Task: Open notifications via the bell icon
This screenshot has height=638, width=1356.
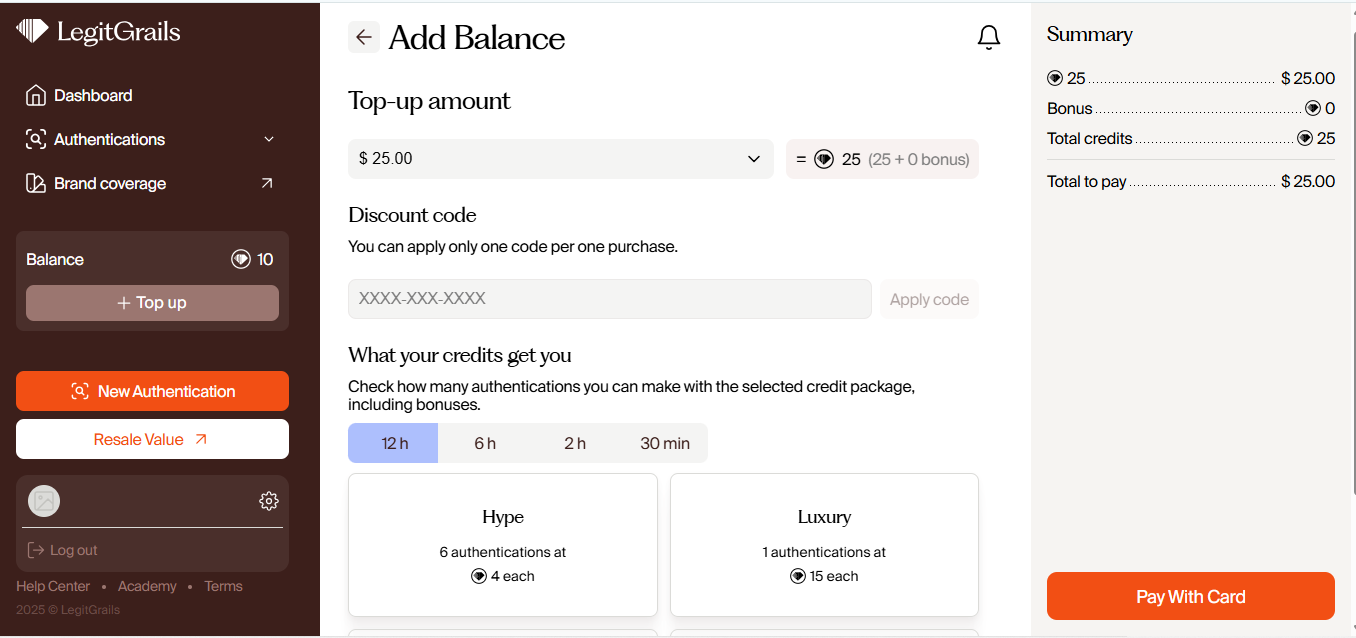Action: (988, 38)
